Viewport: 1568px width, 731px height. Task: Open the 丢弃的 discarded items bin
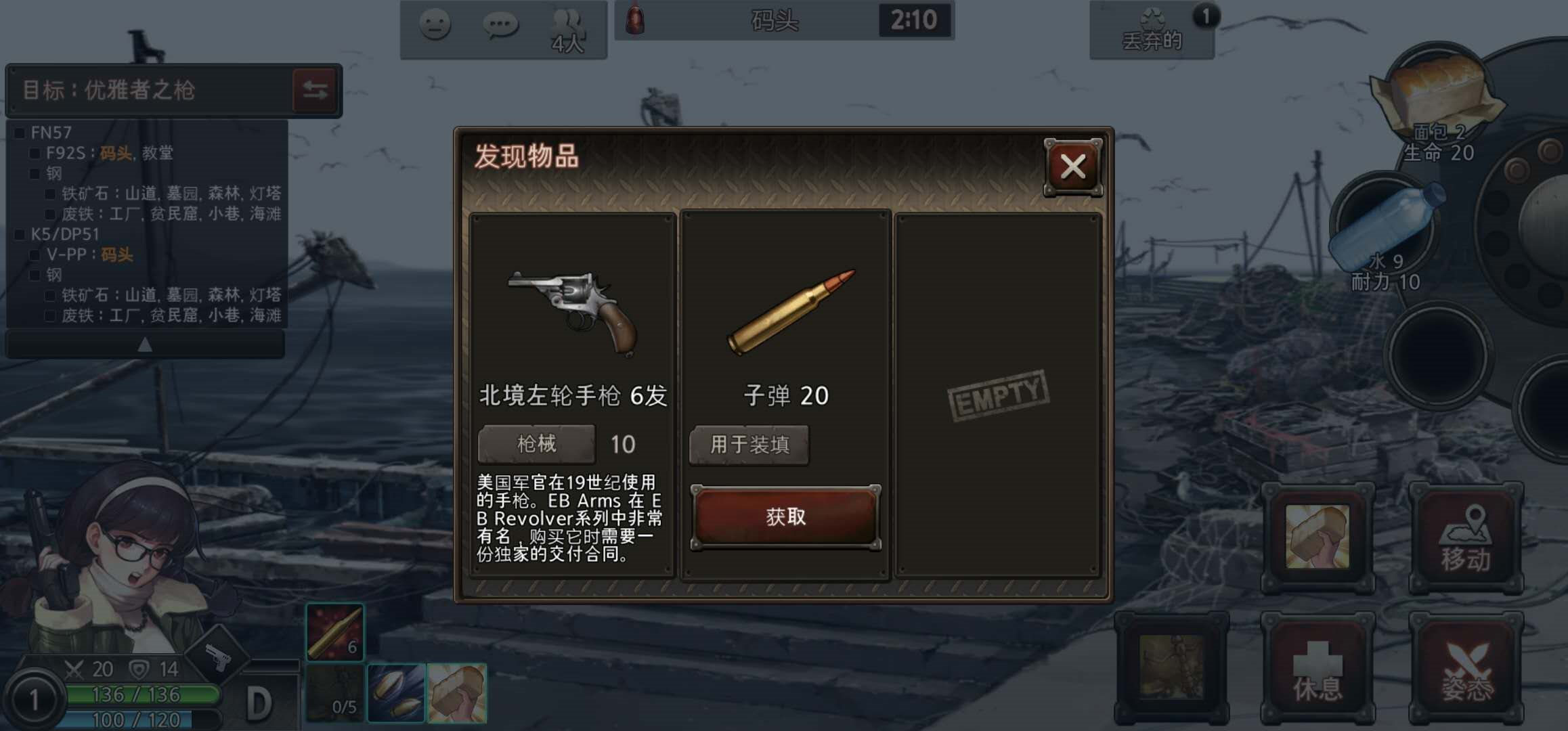click(x=1152, y=30)
